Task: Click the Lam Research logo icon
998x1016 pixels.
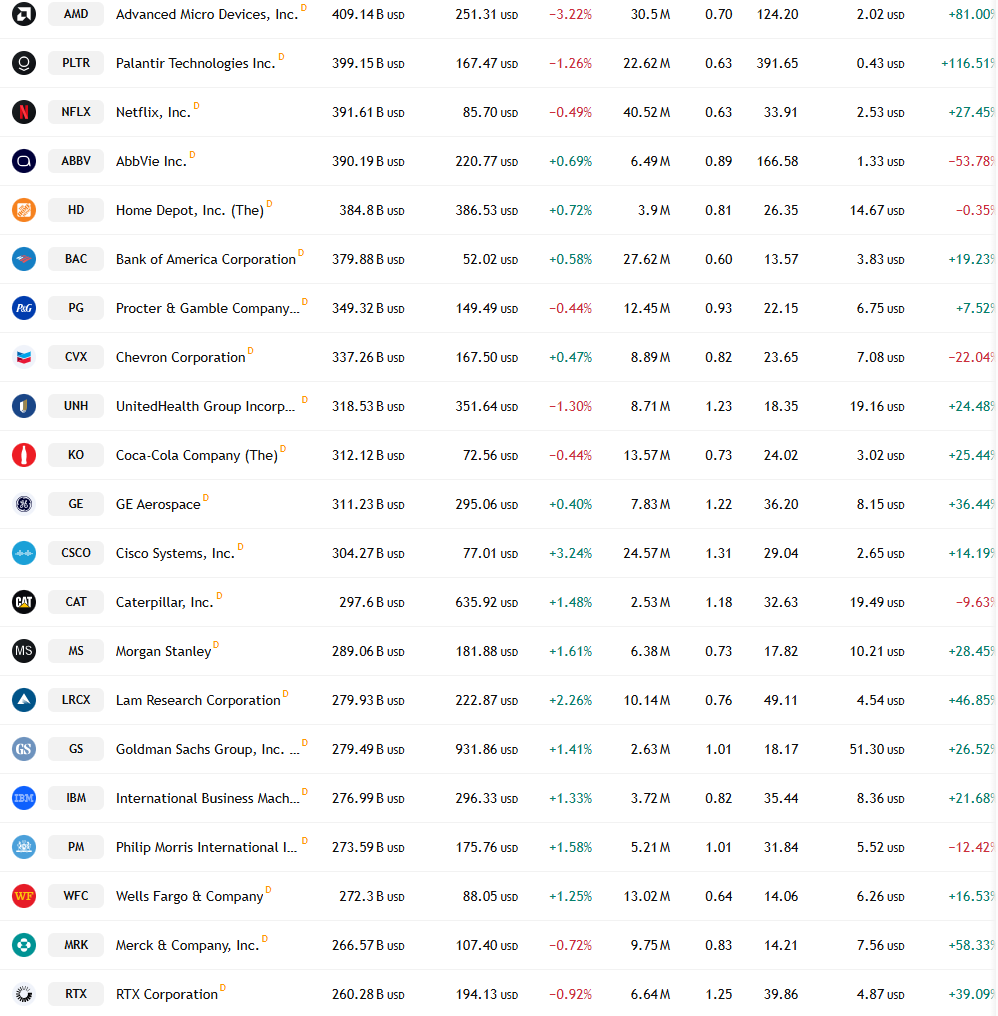Action: click(24, 700)
